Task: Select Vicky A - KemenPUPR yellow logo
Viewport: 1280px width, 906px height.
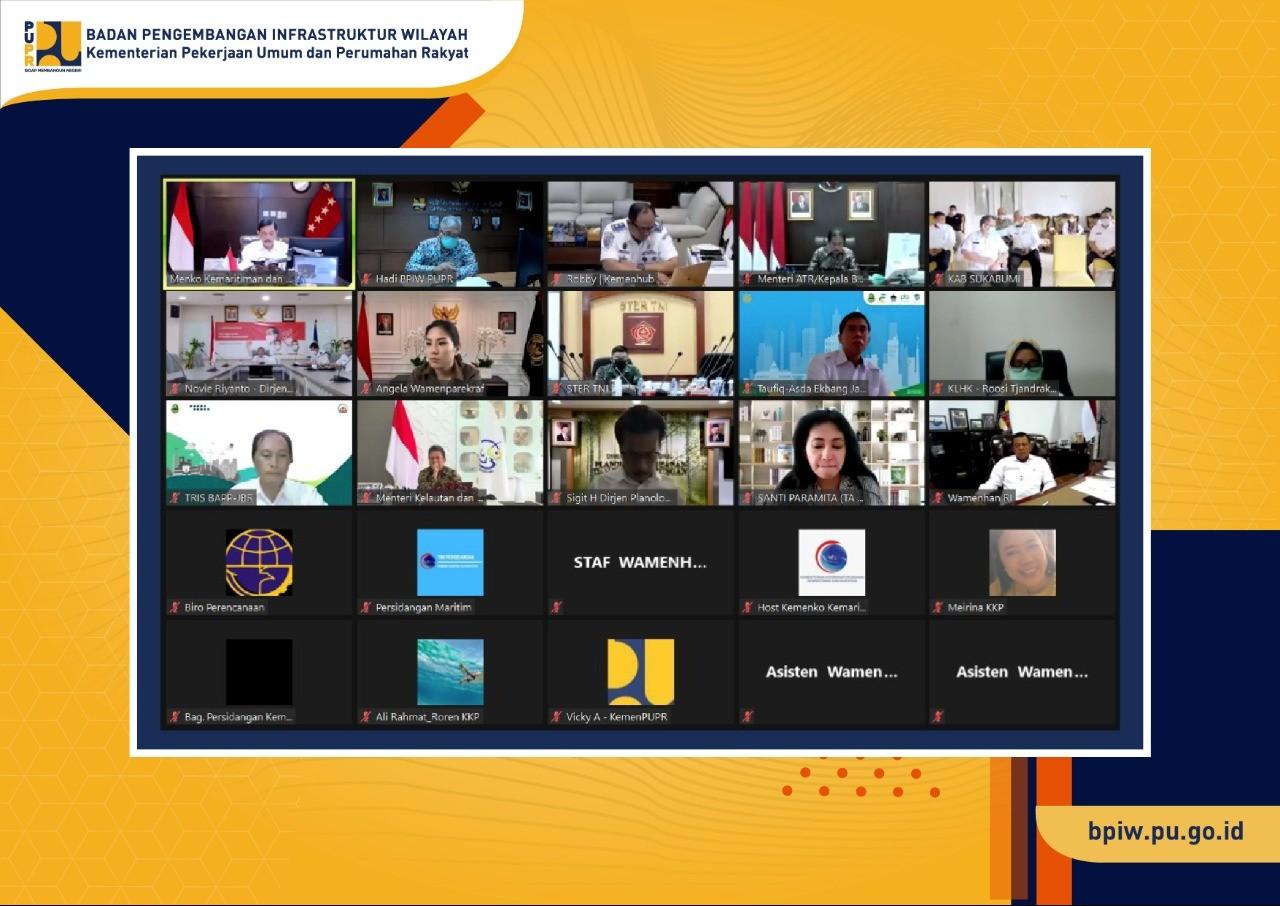Action: (x=641, y=672)
